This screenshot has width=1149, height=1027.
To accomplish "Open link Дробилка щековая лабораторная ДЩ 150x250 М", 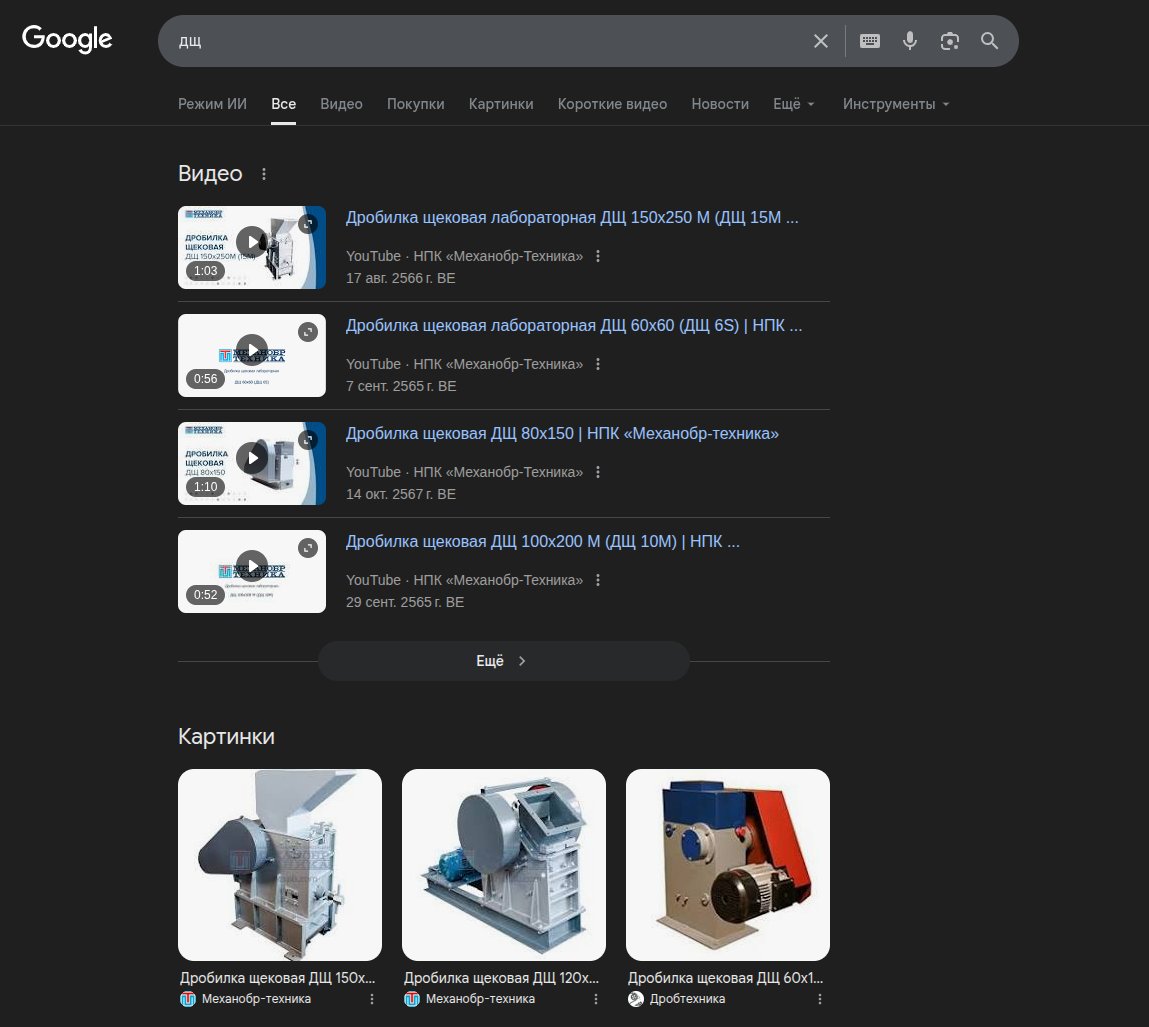I will [572, 218].
